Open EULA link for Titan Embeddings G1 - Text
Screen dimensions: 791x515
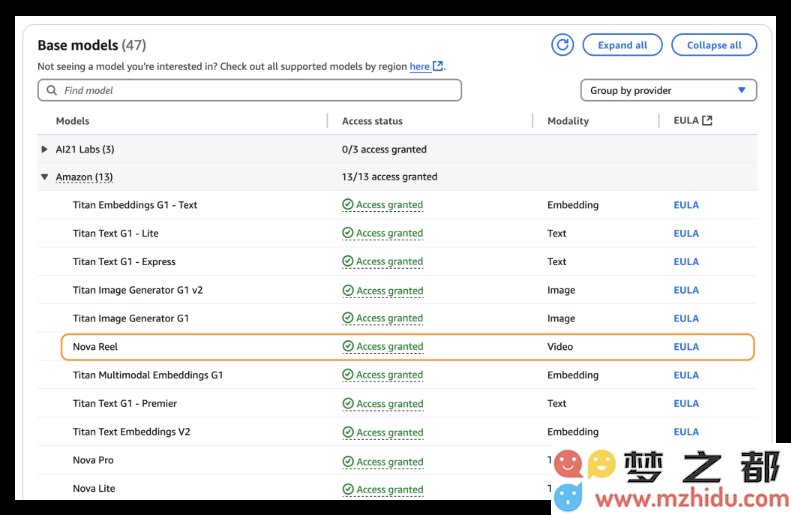click(686, 205)
